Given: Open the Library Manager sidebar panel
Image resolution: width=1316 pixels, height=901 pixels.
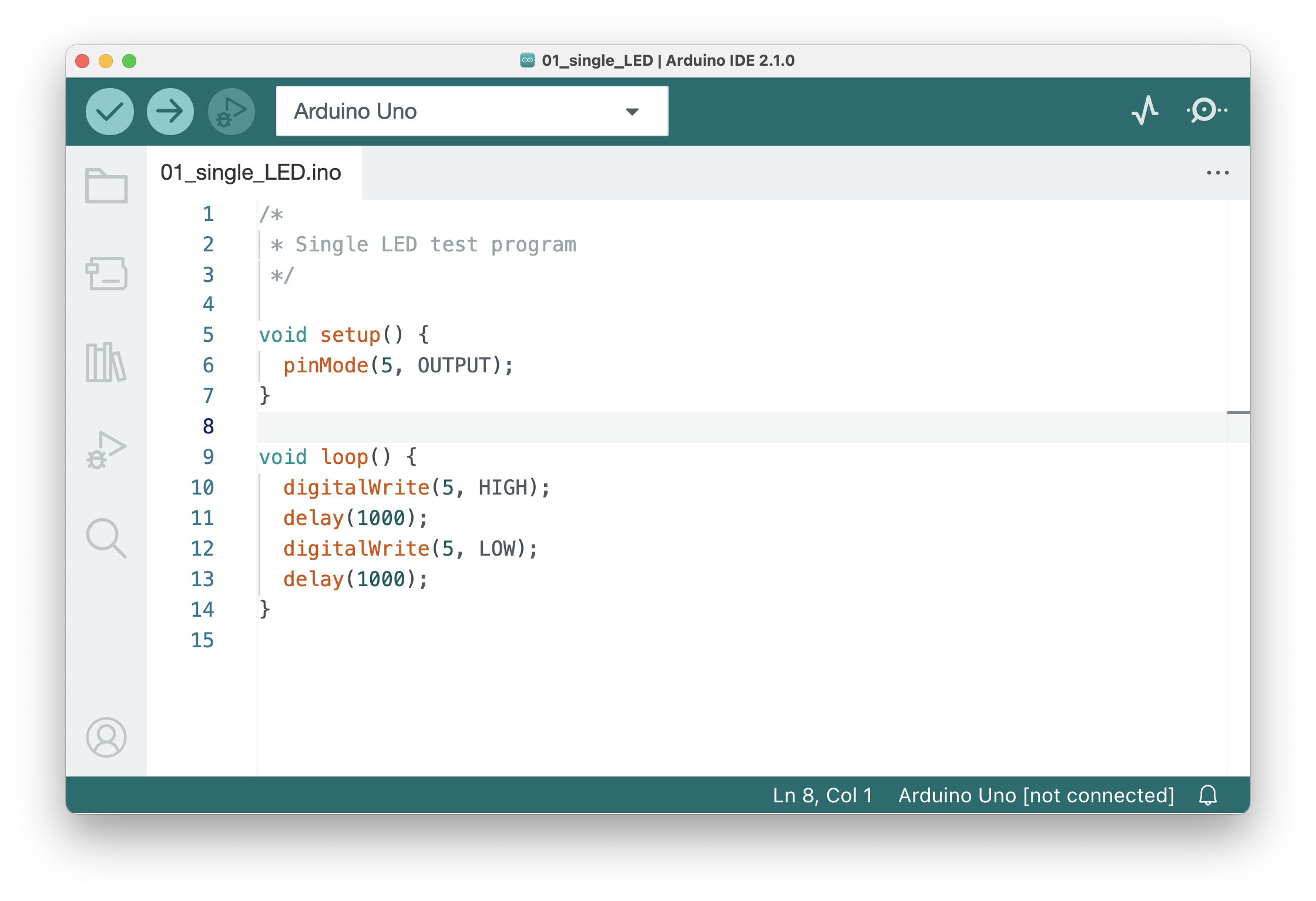Looking at the screenshot, I should tap(106, 362).
